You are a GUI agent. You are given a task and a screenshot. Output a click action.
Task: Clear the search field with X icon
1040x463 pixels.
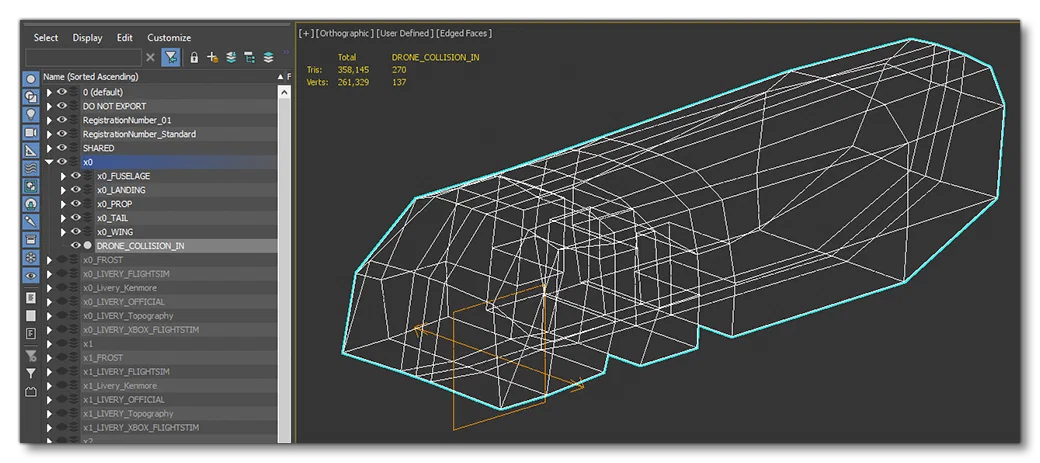point(151,57)
